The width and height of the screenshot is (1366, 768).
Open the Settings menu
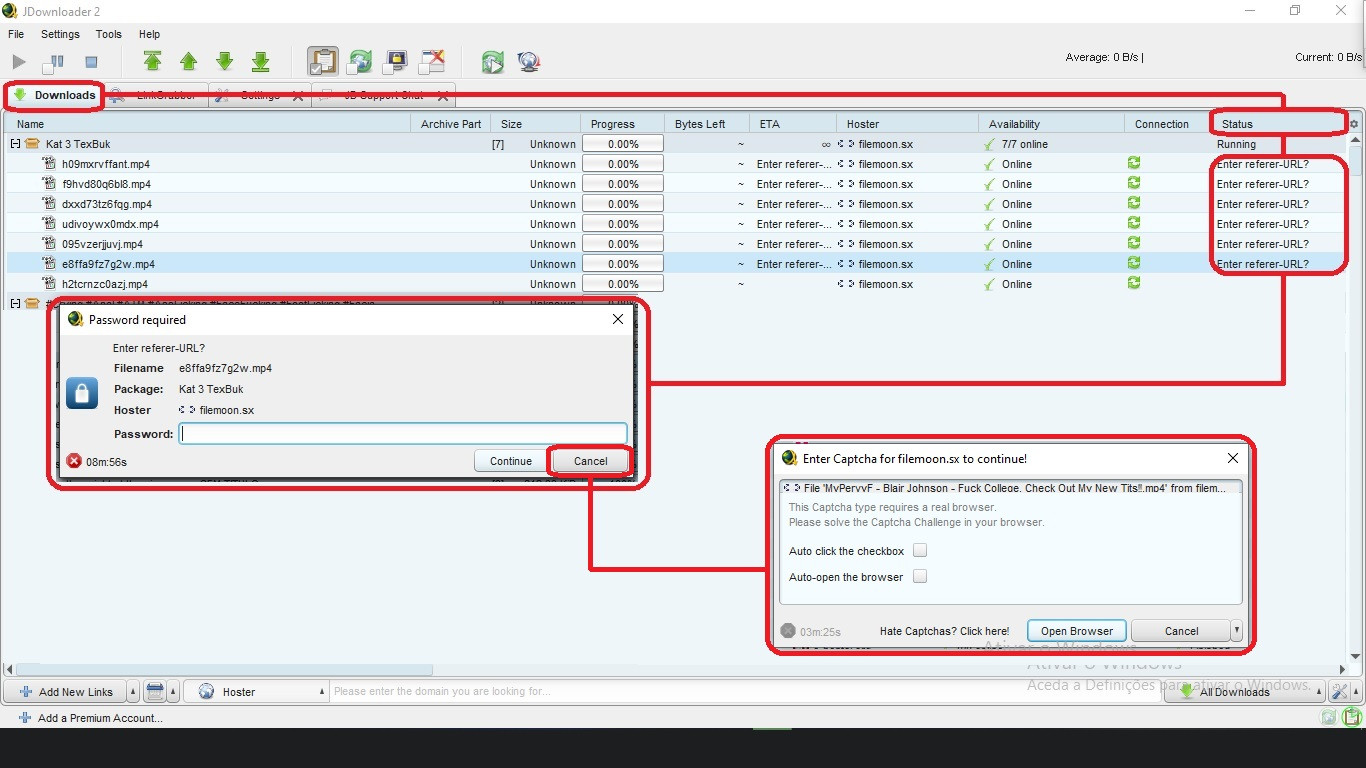pyautogui.click(x=60, y=34)
